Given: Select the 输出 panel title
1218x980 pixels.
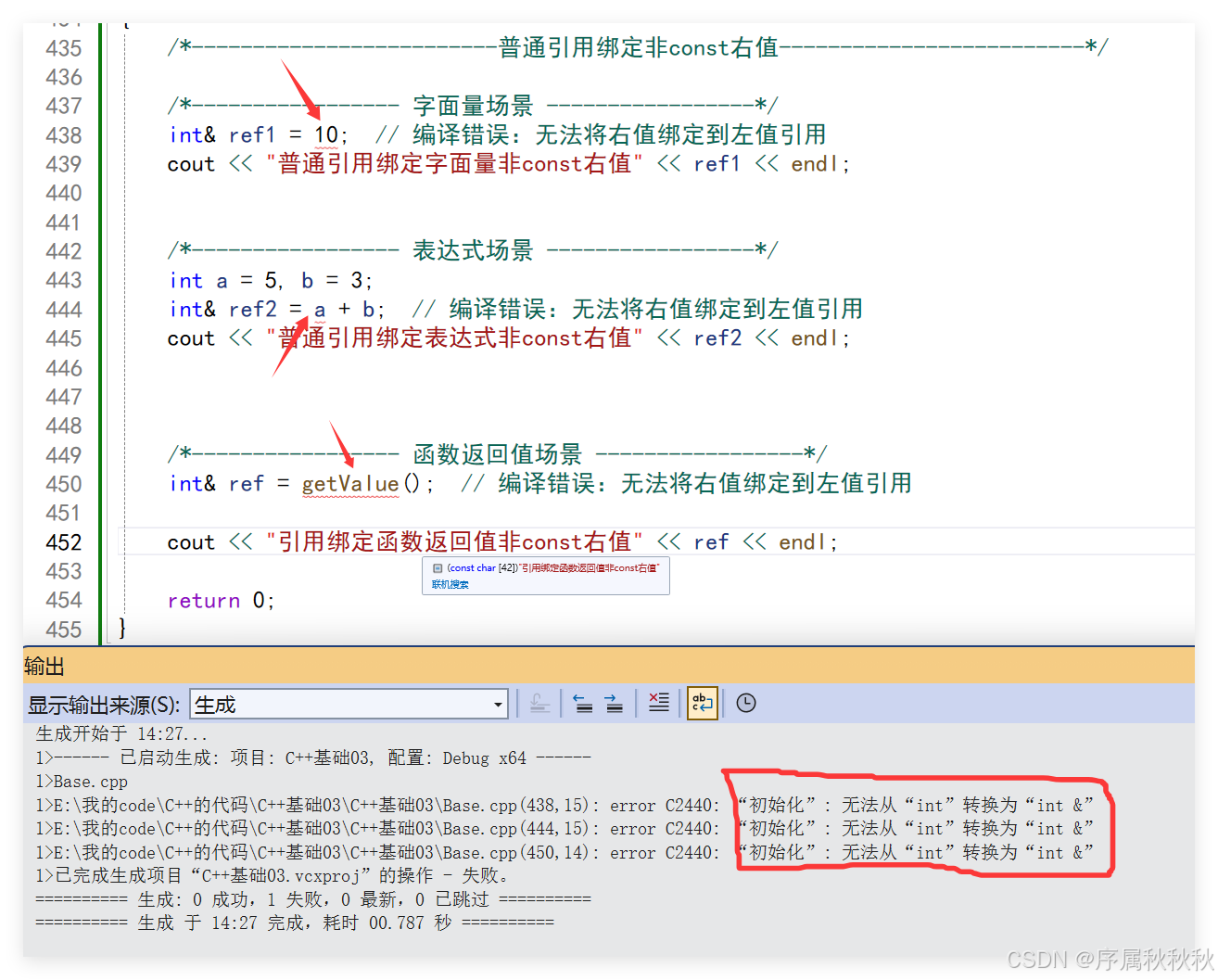Looking at the screenshot, I should [x=44, y=667].
